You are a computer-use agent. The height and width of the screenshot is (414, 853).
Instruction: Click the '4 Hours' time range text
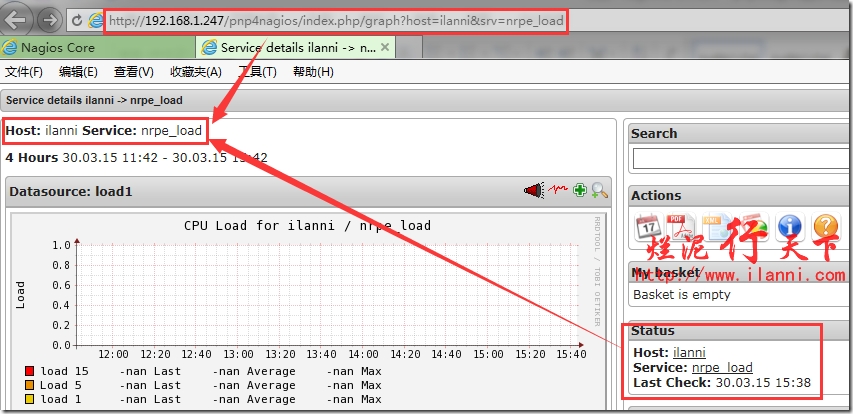[x=32, y=158]
